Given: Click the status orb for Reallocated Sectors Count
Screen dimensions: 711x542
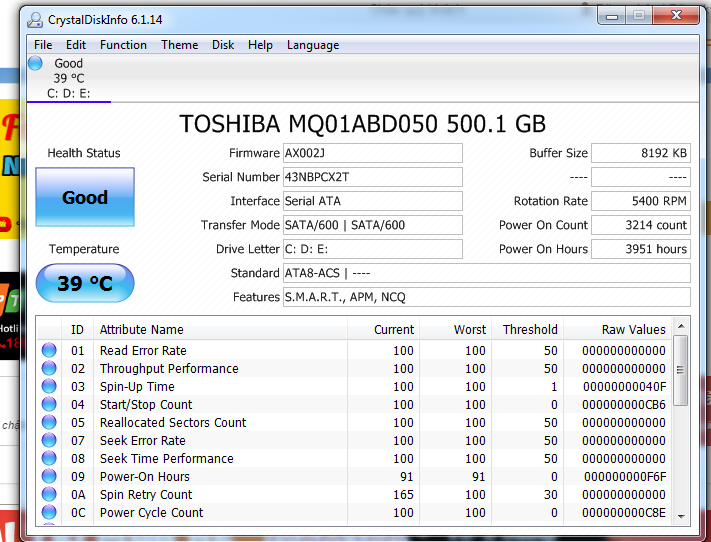Looking at the screenshot, I should click(x=49, y=423).
